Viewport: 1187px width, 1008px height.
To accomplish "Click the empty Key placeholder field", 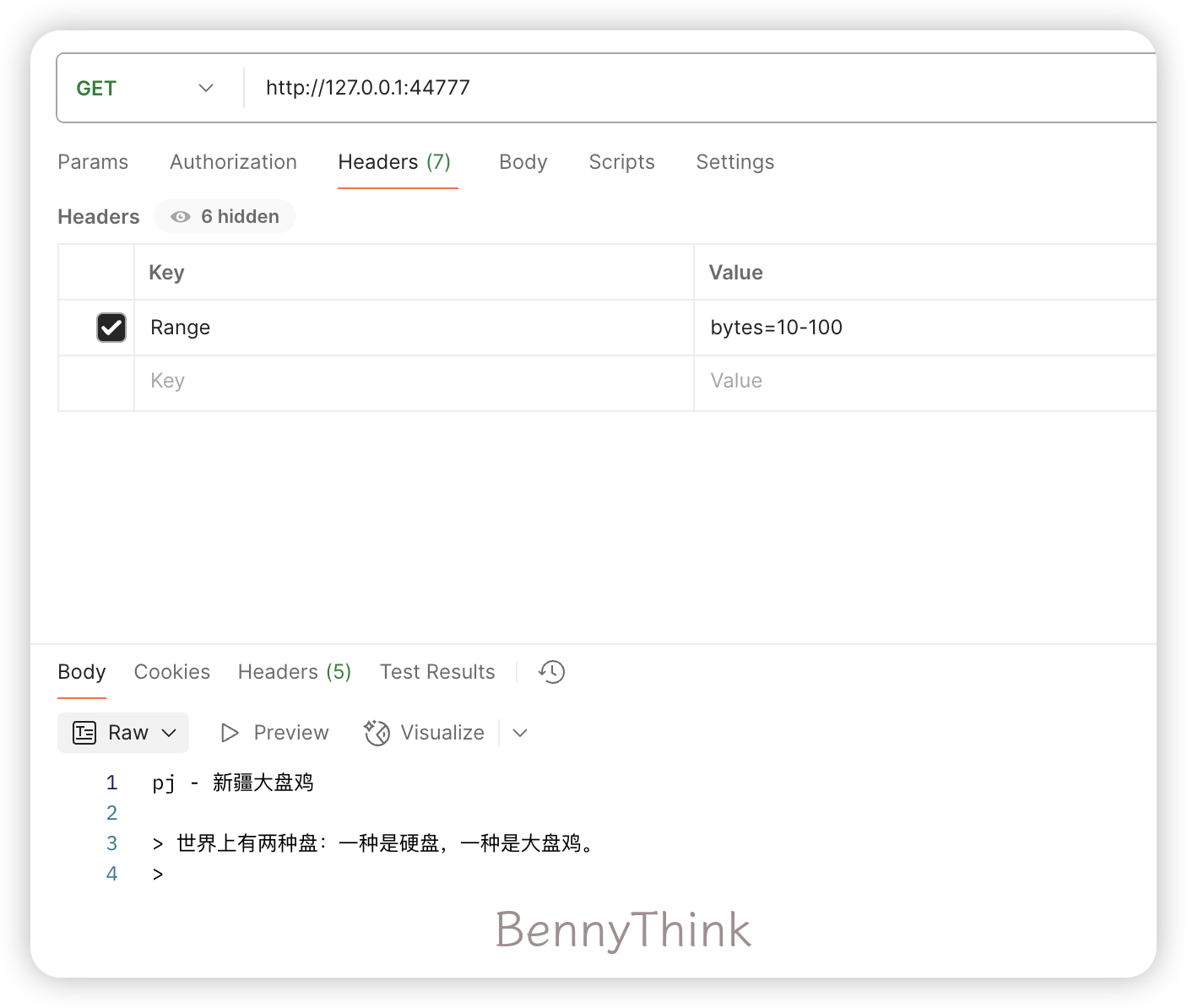I will (x=414, y=382).
